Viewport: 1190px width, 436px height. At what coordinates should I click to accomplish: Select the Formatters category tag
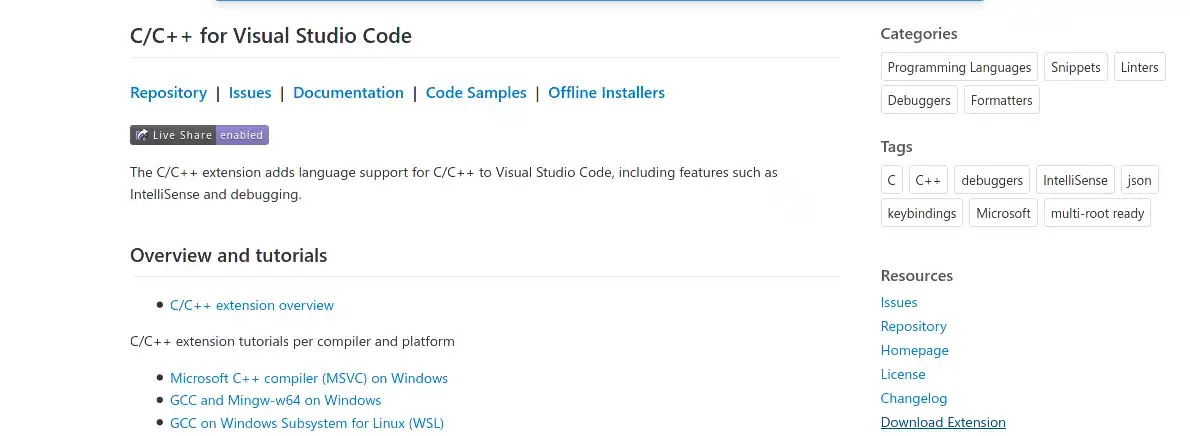click(x=1001, y=100)
